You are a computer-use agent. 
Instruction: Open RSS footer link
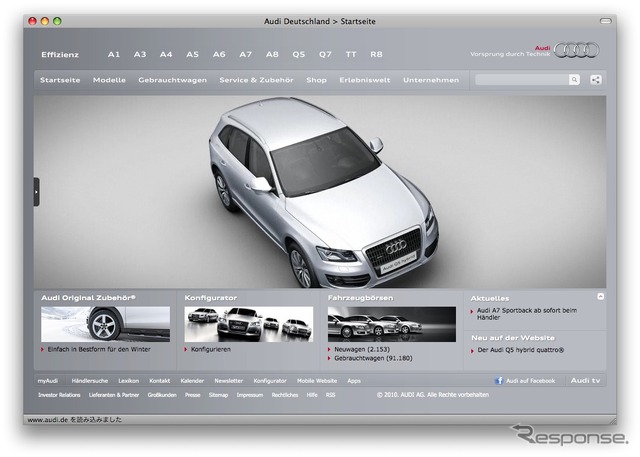click(x=331, y=395)
